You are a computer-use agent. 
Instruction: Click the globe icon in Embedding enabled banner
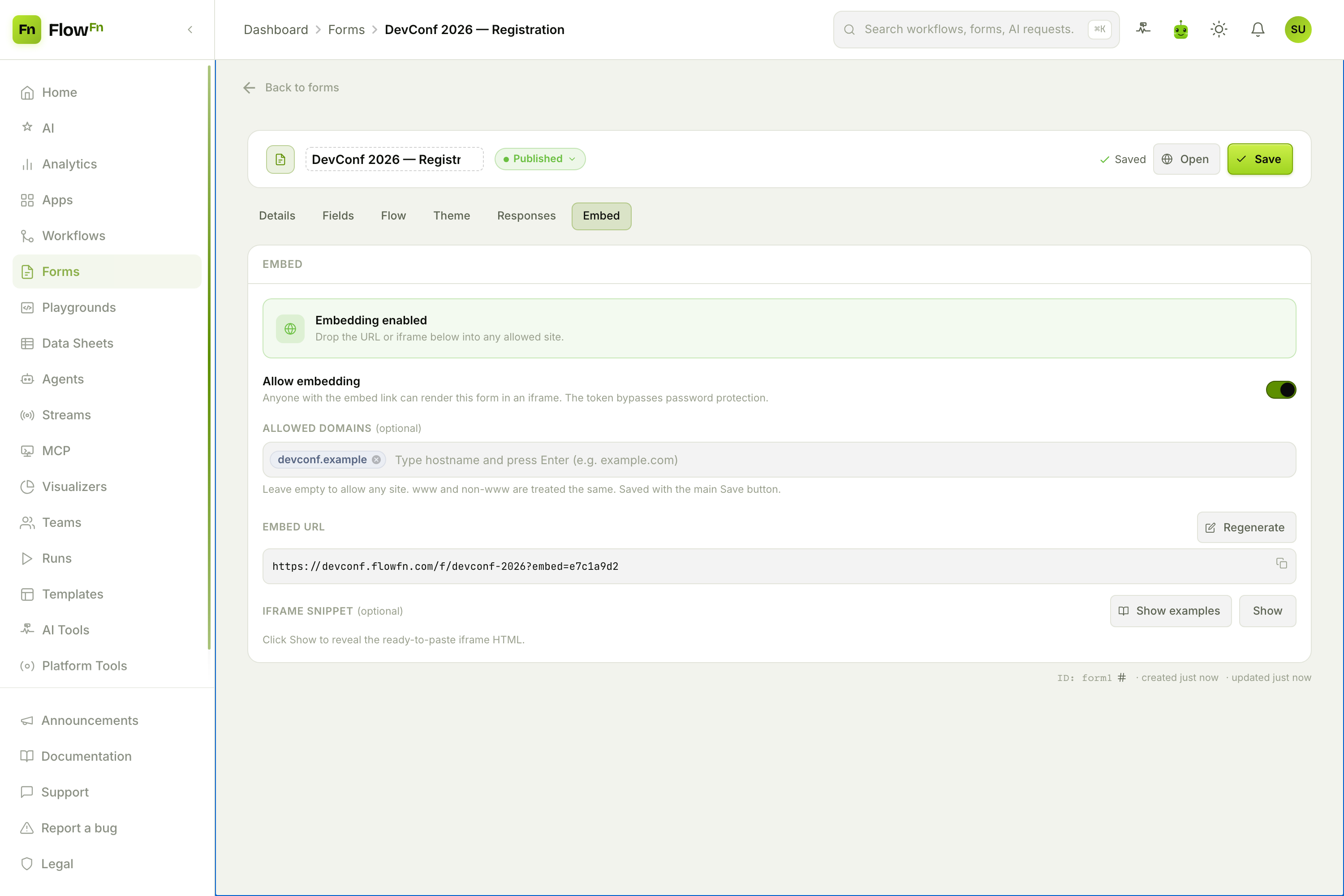[x=290, y=328]
